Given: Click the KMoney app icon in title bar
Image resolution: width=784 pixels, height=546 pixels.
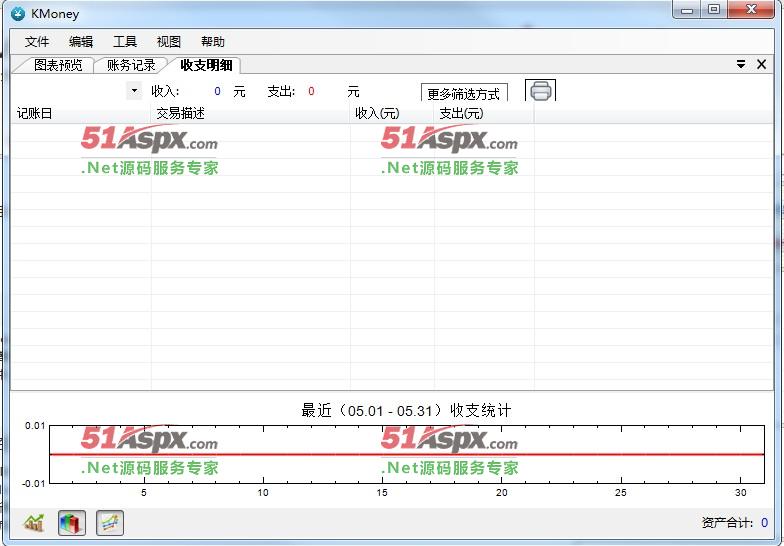Looking at the screenshot, I should click(18, 14).
